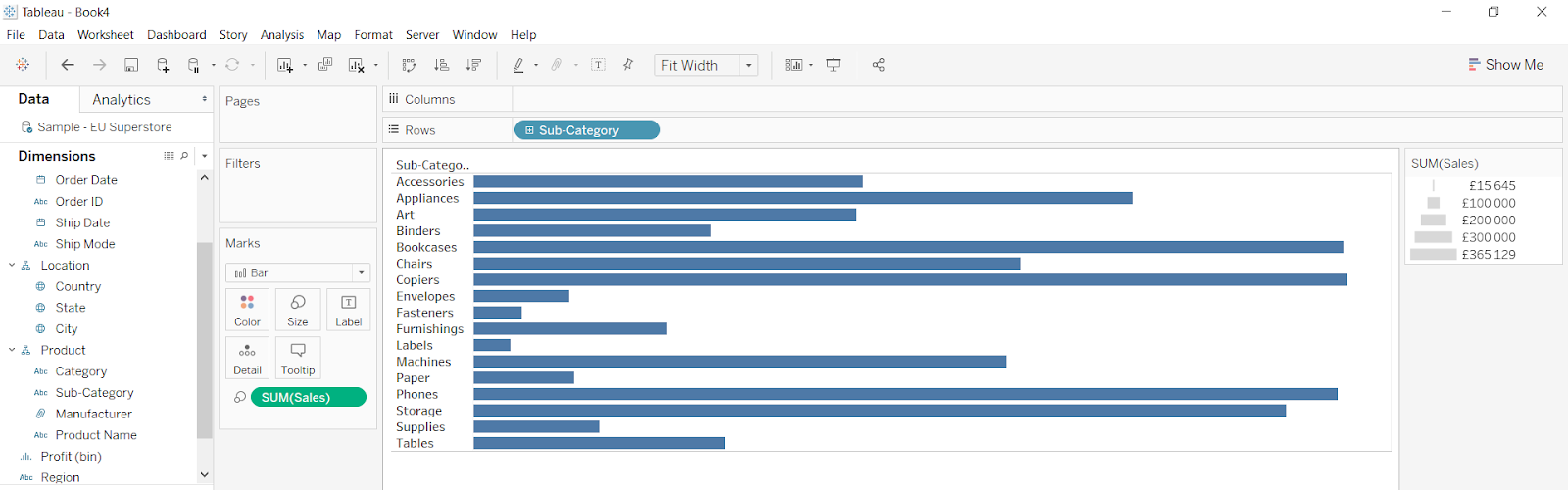The height and width of the screenshot is (490, 1568).
Task: Add a new data source from the toolbar
Action: point(163,65)
